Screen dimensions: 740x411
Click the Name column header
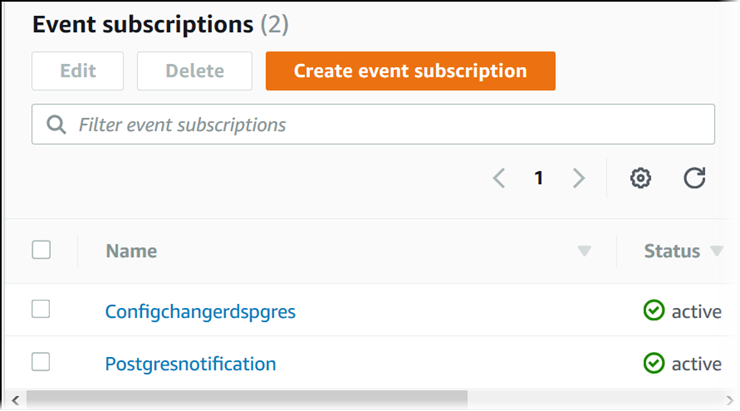tap(131, 251)
